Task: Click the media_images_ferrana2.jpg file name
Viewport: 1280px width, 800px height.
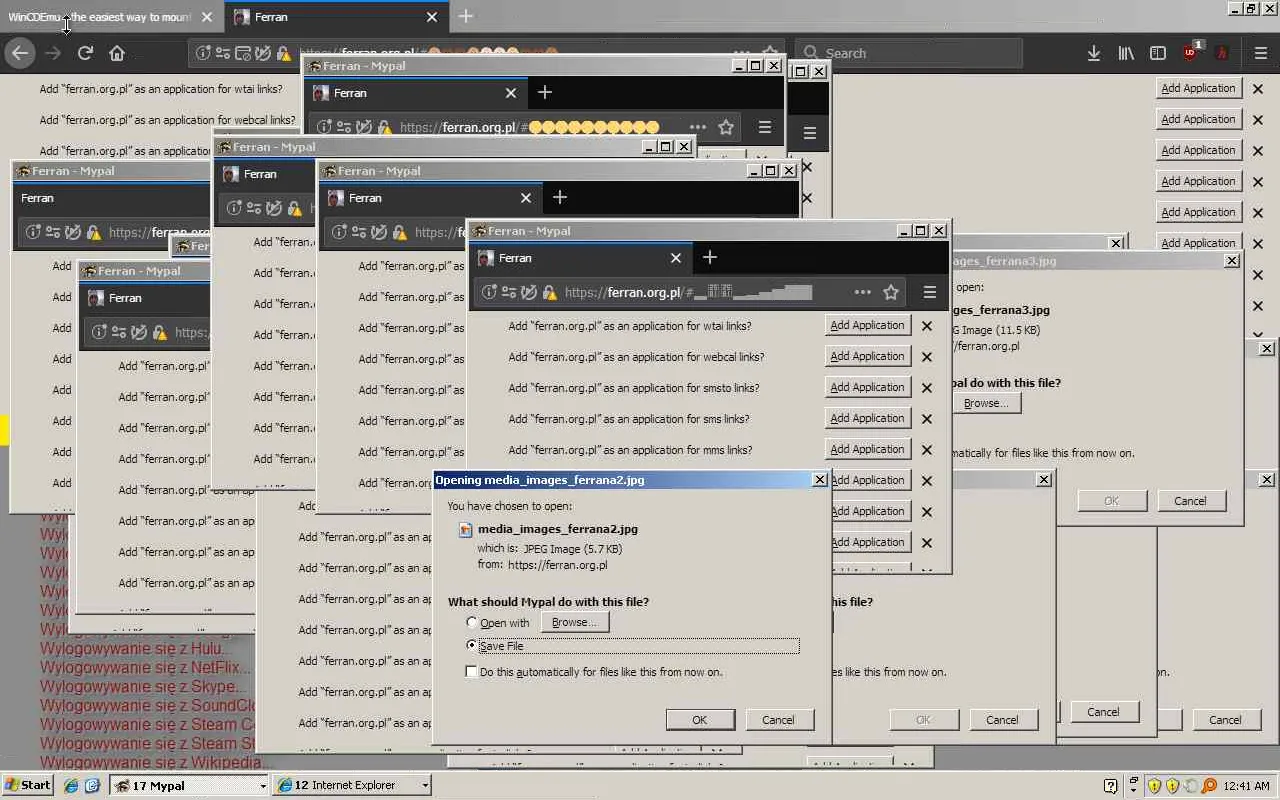Action: pyautogui.click(x=558, y=529)
